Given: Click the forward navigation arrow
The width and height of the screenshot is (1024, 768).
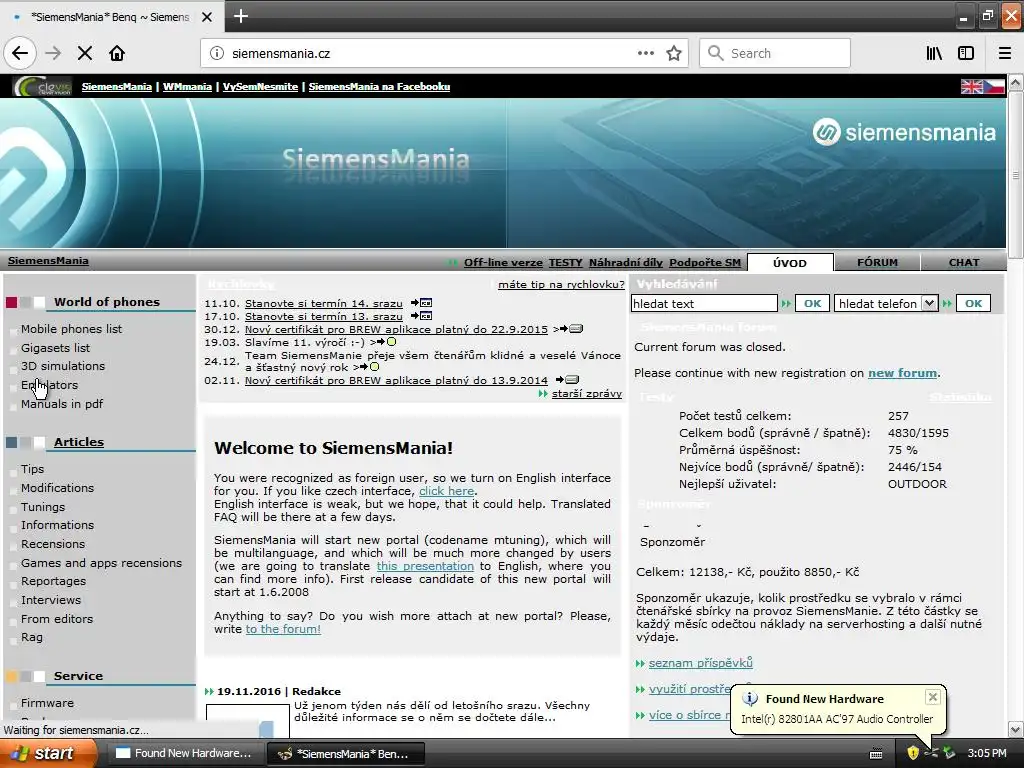Looking at the screenshot, I should 53,53.
